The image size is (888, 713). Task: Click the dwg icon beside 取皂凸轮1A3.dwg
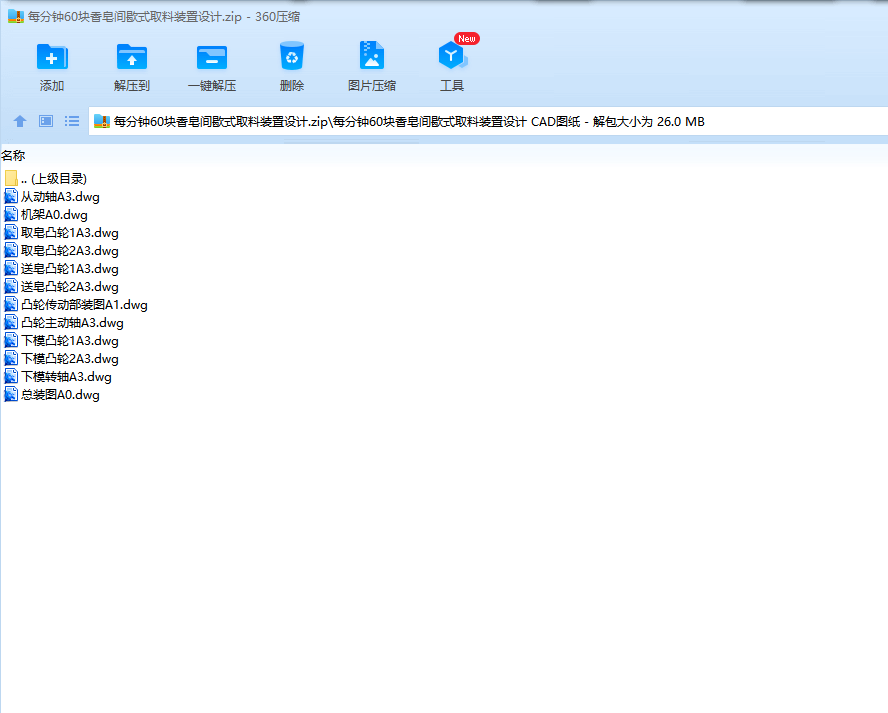pyautogui.click(x=11, y=233)
